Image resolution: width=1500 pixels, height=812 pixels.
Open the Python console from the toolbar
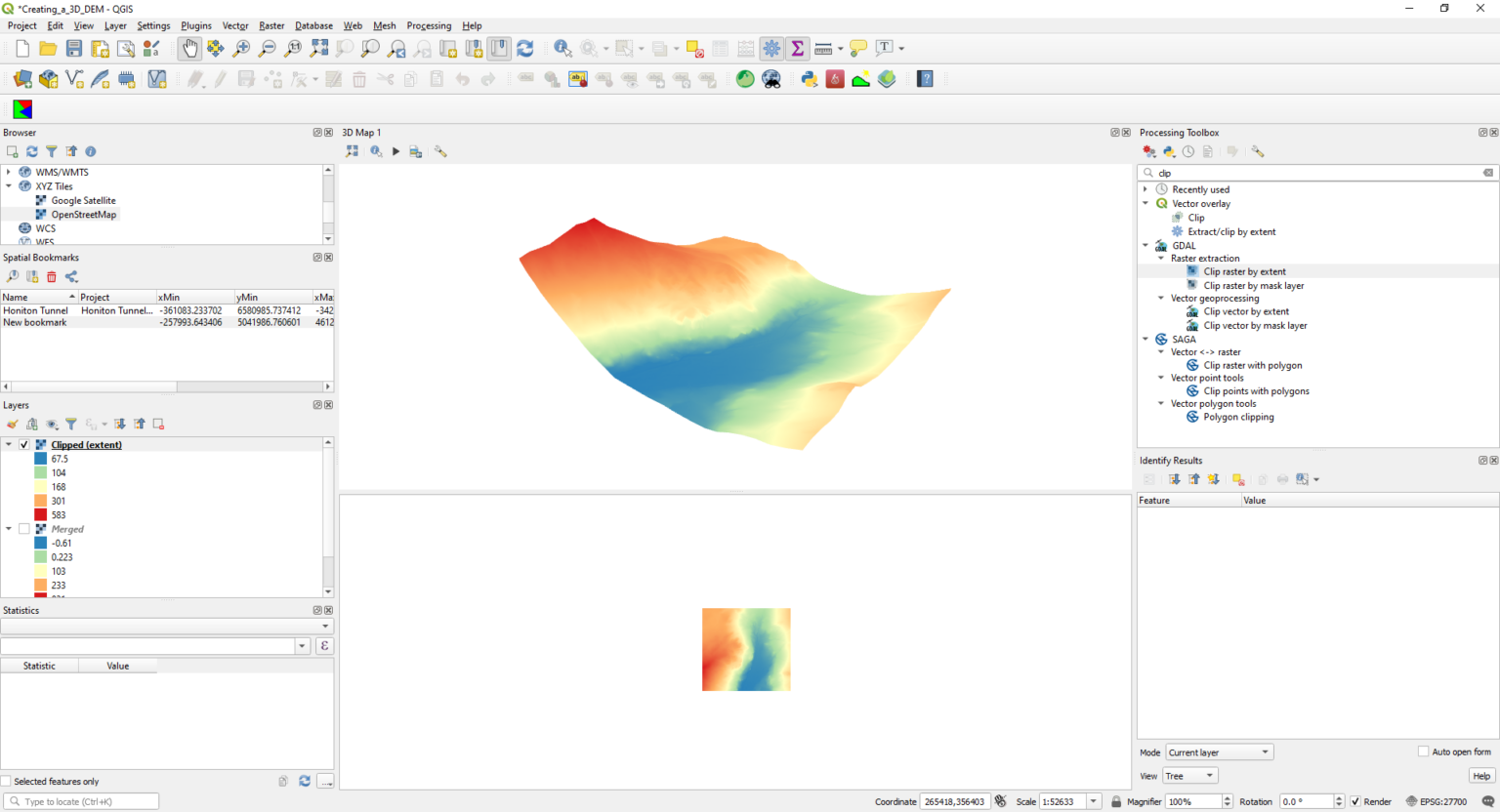(809, 79)
